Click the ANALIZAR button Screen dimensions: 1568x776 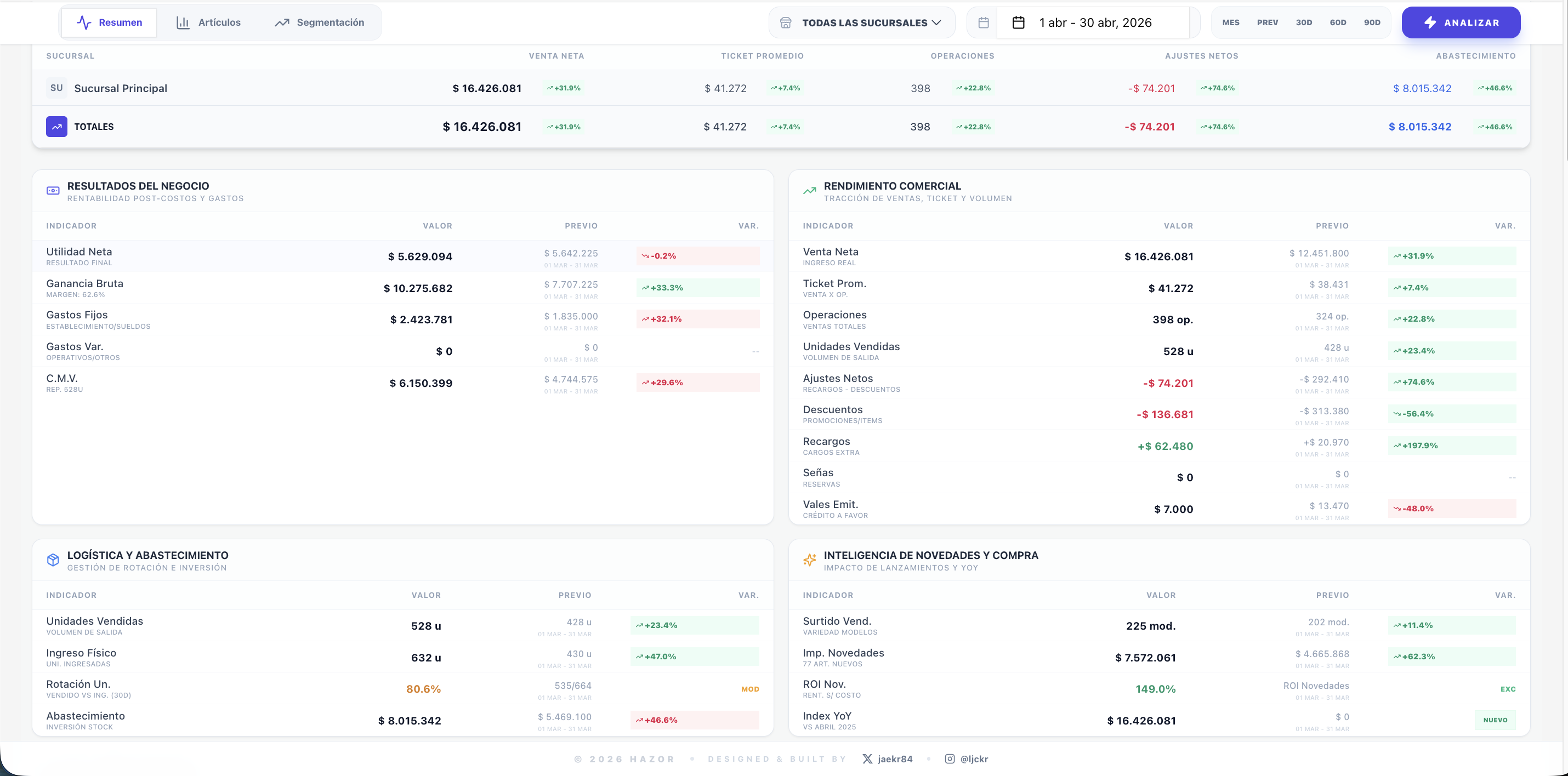(1461, 22)
